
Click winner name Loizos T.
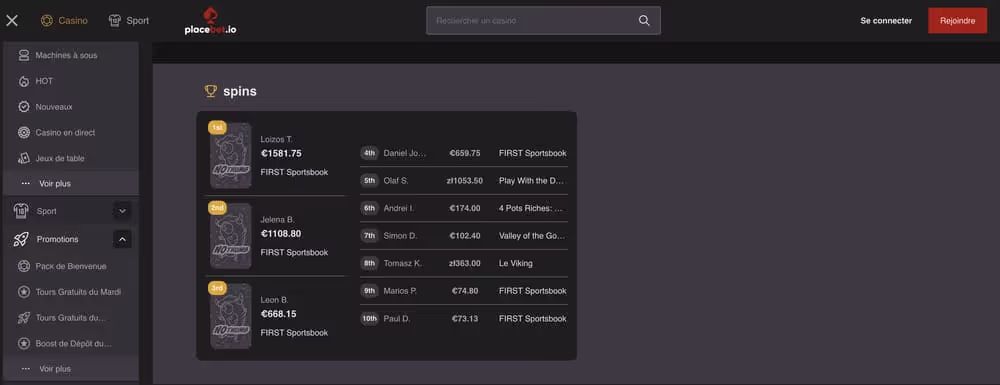[276, 139]
